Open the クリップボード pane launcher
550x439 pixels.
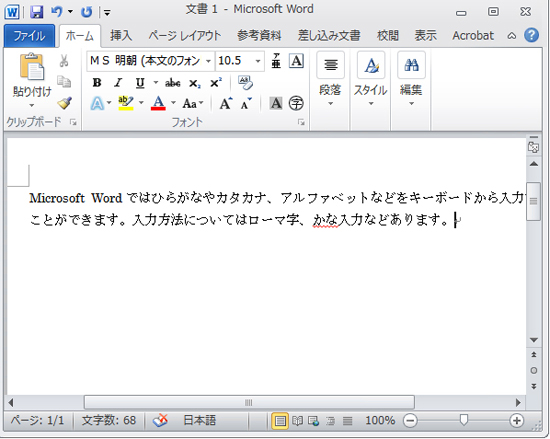pyautogui.click(x=73, y=122)
